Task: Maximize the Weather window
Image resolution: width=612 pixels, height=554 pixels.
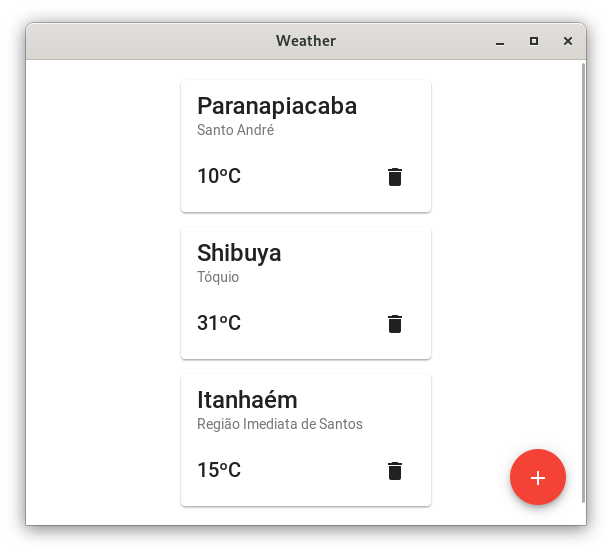Action: pyautogui.click(x=534, y=41)
